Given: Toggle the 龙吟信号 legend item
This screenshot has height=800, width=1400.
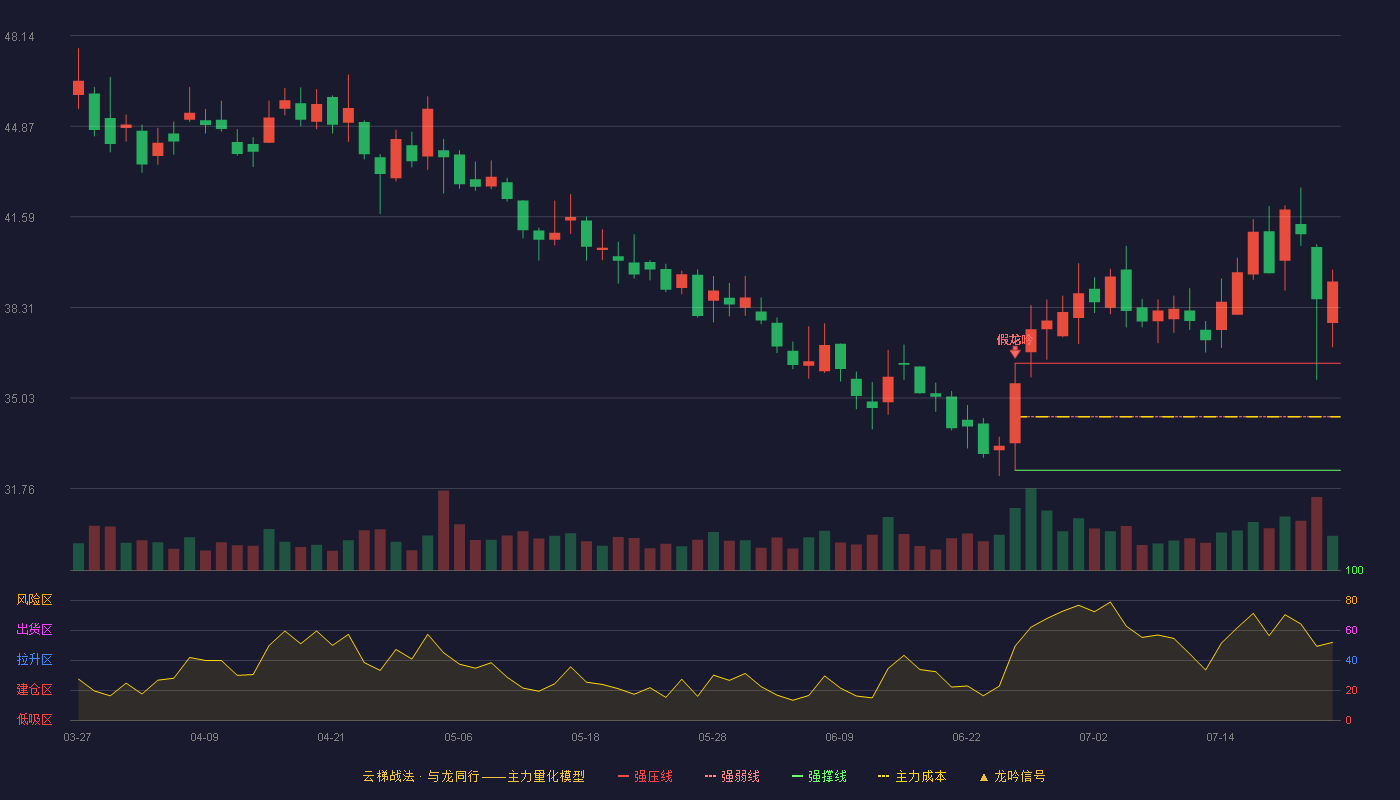Looking at the screenshot, I should pos(1012,776).
